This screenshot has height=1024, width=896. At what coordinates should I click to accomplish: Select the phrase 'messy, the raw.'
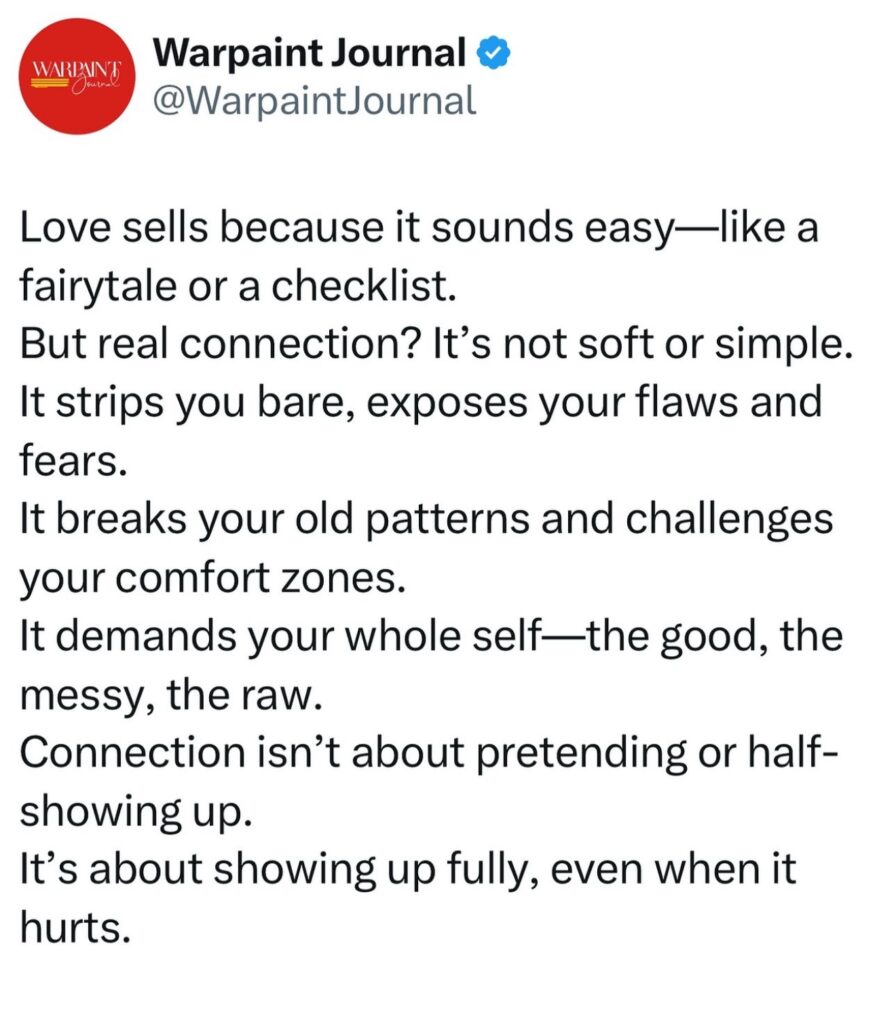pyautogui.click(x=171, y=695)
